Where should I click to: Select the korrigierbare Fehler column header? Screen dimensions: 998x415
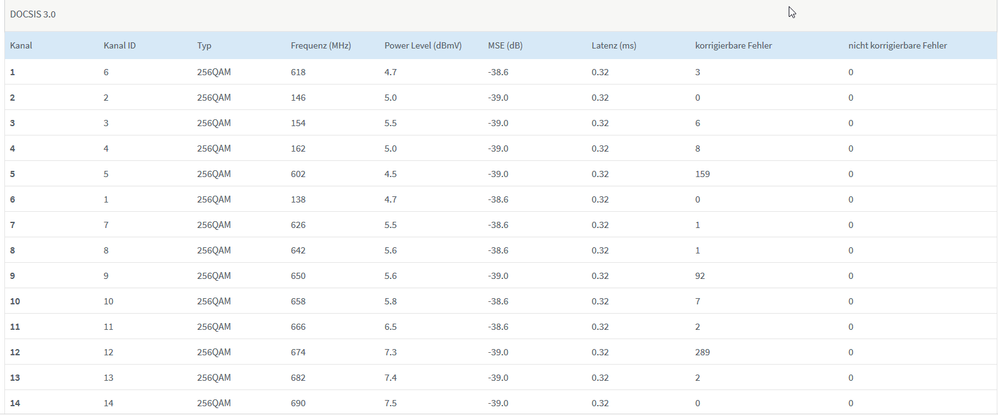pyautogui.click(x=733, y=46)
